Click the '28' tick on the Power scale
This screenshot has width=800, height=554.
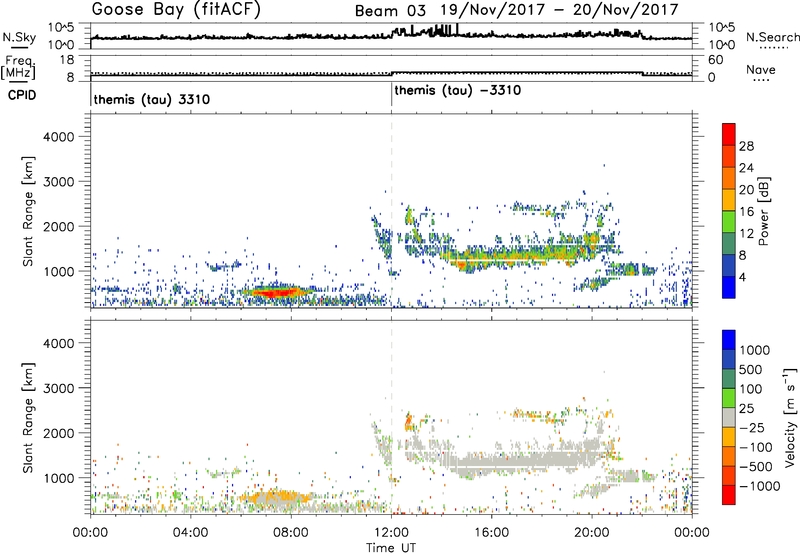tap(746, 146)
